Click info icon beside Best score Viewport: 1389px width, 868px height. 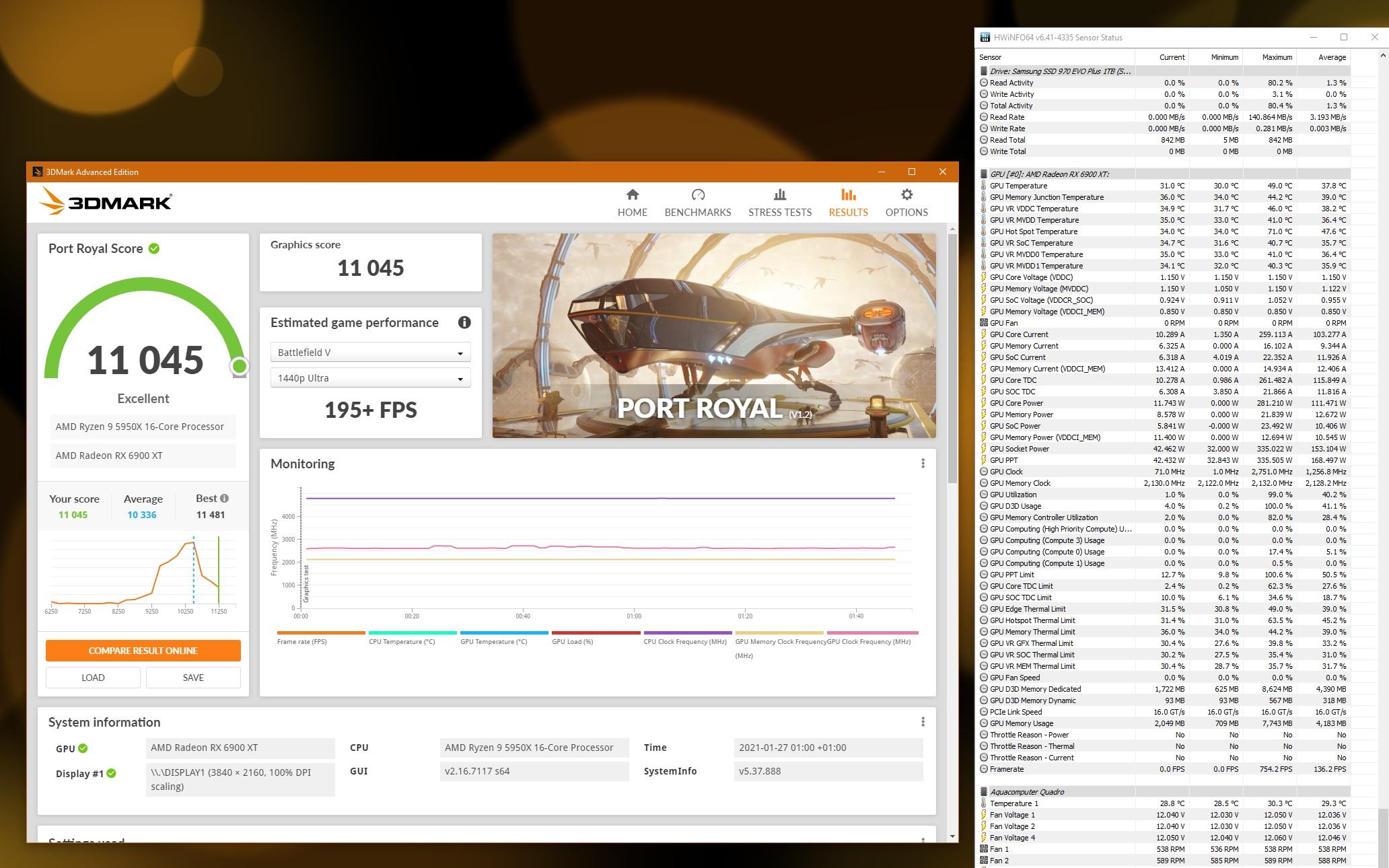tap(224, 499)
